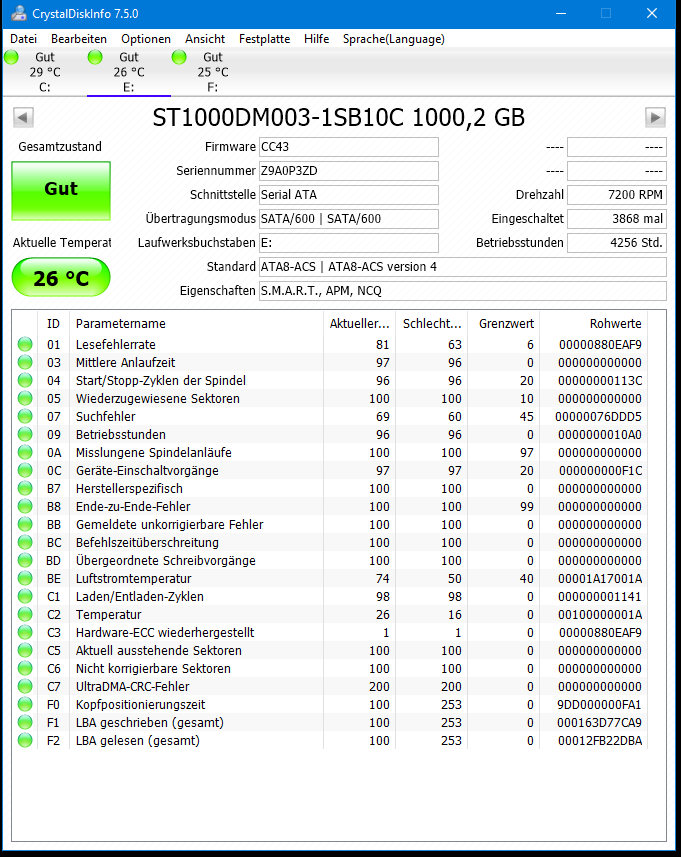Select the Misslungene Spindelanläufe row

coord(330,453)
